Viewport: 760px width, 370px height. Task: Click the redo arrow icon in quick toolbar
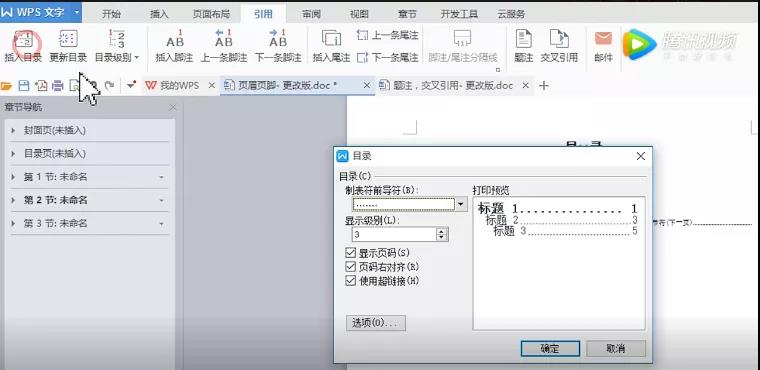coord(110,86)
